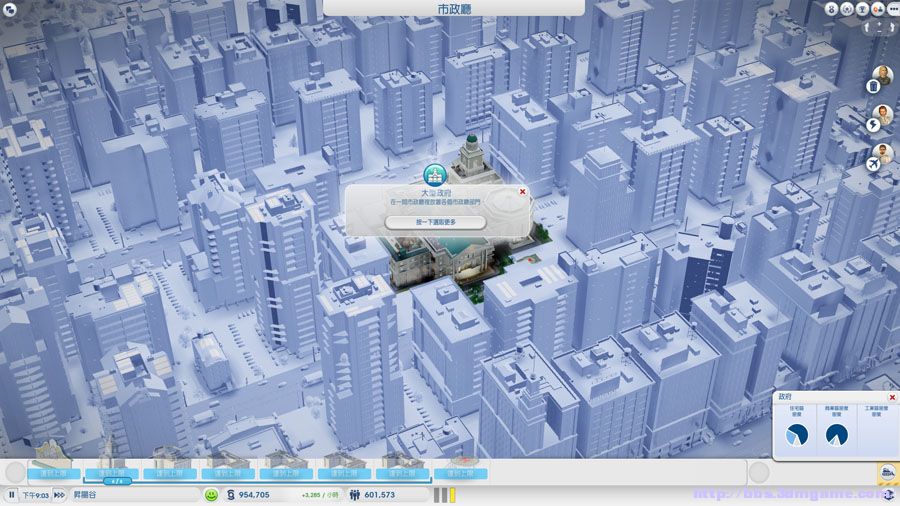Open the green happiness smiley
The height and width of the screenshot is (506, 900).
[211, 495]
